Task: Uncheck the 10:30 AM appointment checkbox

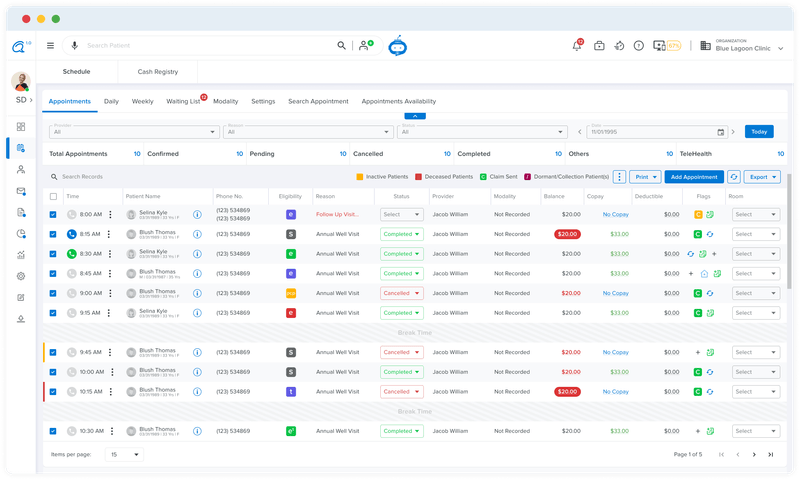Action: (54, 431)
